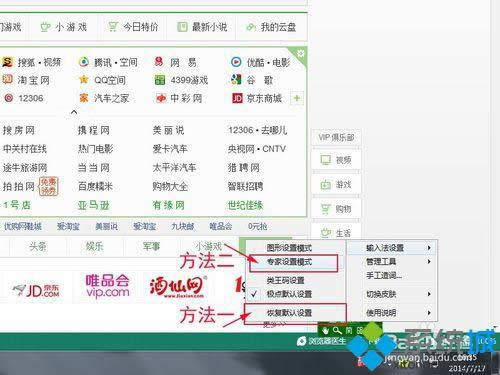The height and width of the screenshot is (375, 500).
Task: Open the 百度糯米 link
Action: [x=95, y=186]
